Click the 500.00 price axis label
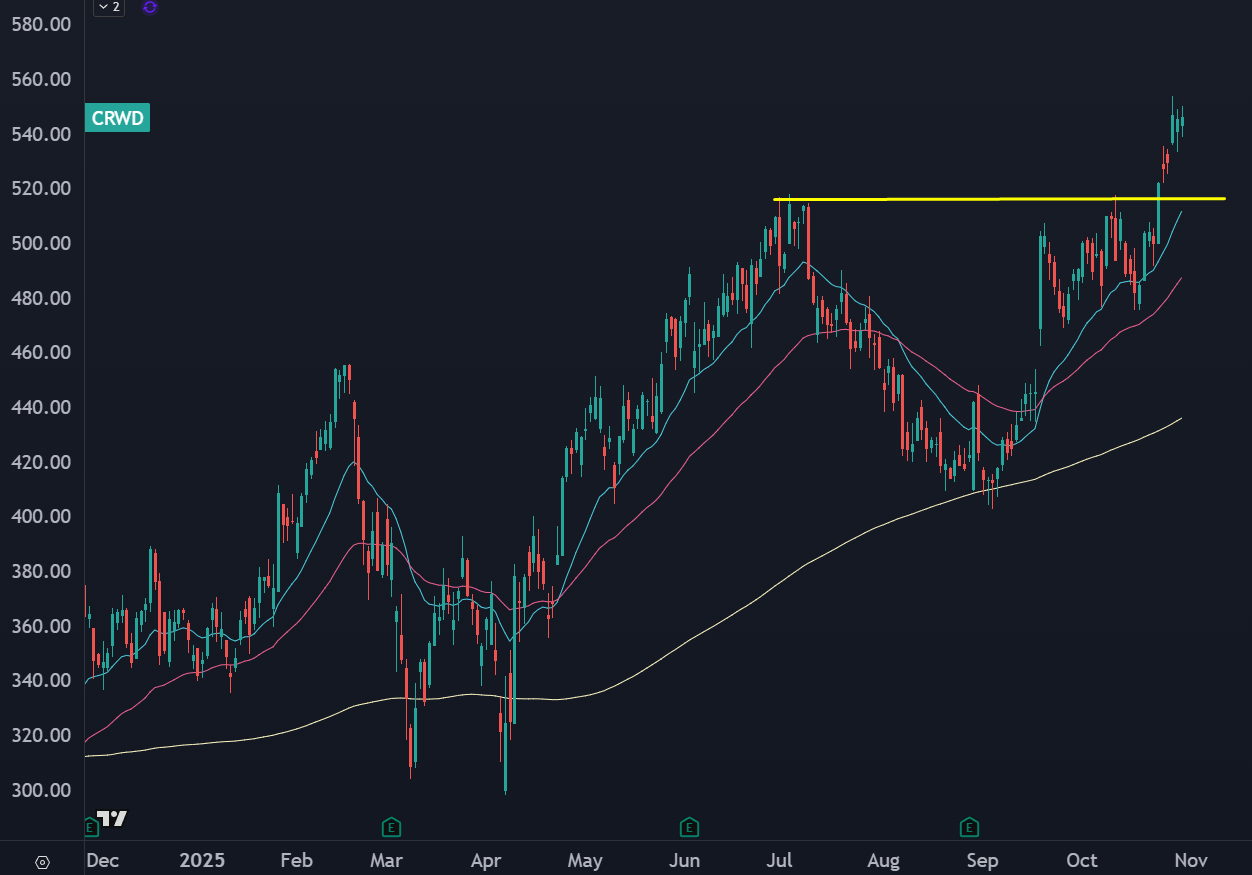 (x=40, y=243)
